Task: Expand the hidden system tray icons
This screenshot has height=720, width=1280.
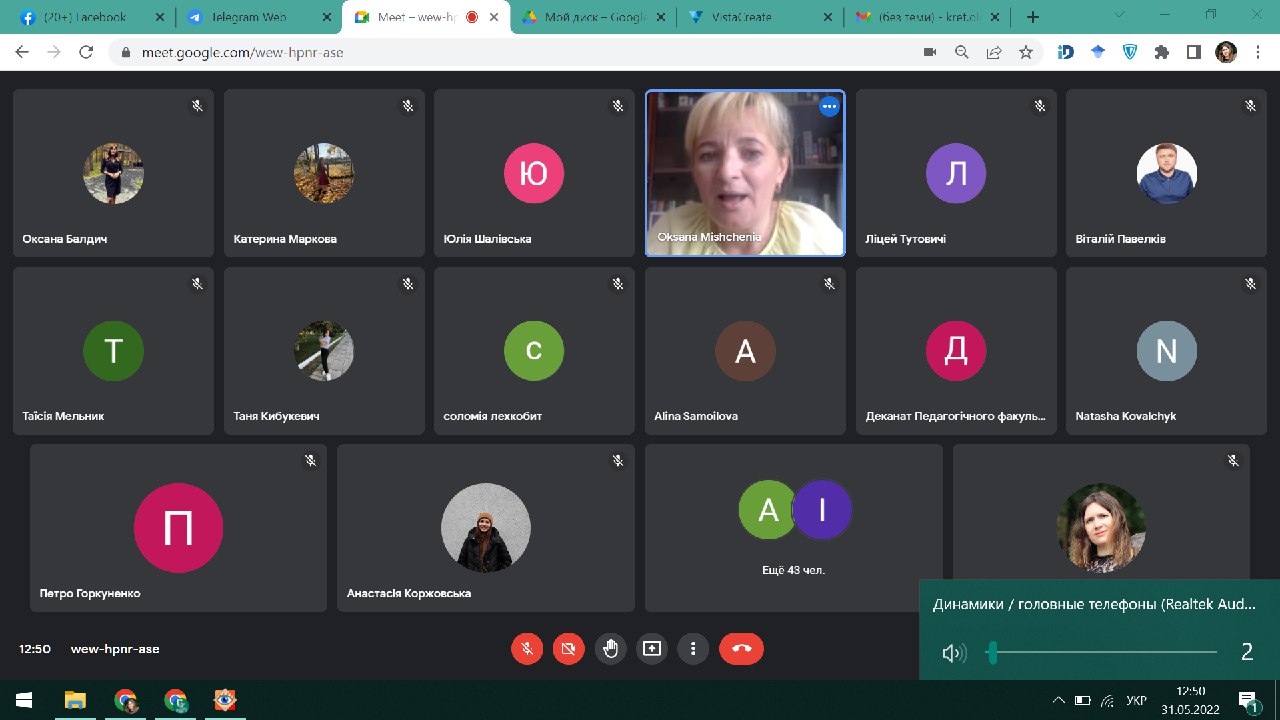Action: click(1059, 699)
